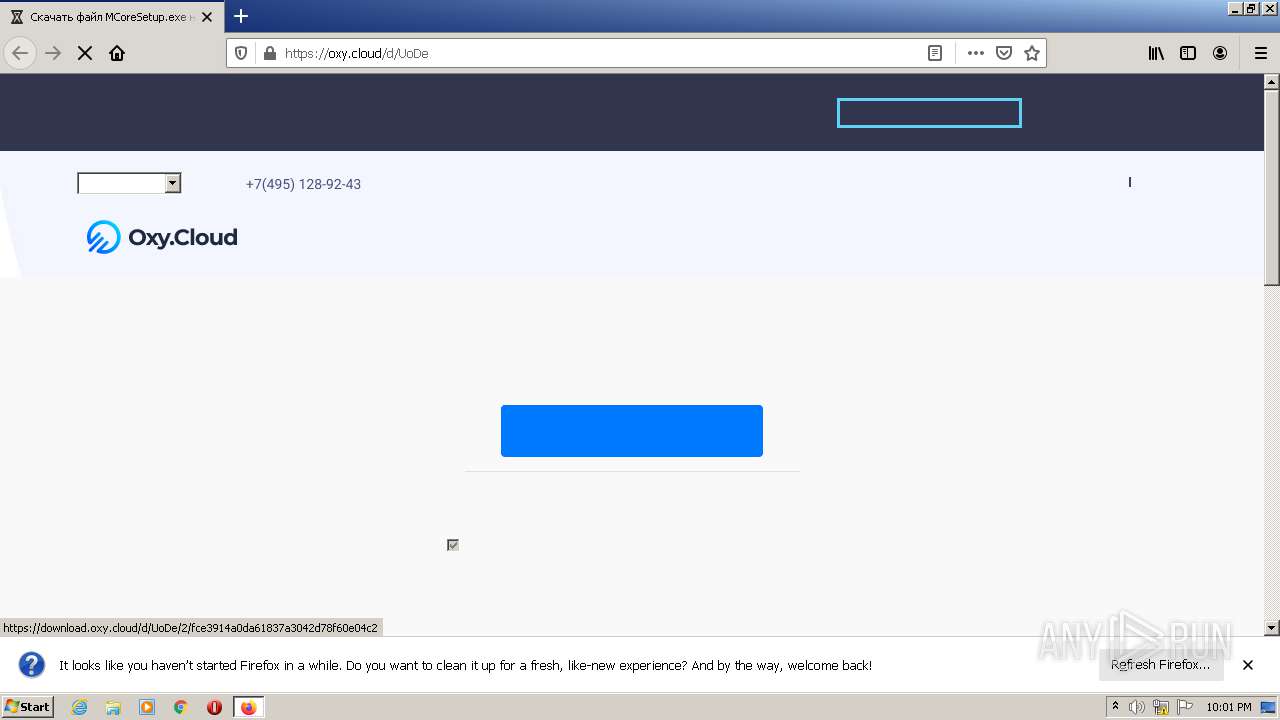The width and height of the screenshot is (1280, 720).
Task: Open tracking protection shield info
Action: [241, 53]
